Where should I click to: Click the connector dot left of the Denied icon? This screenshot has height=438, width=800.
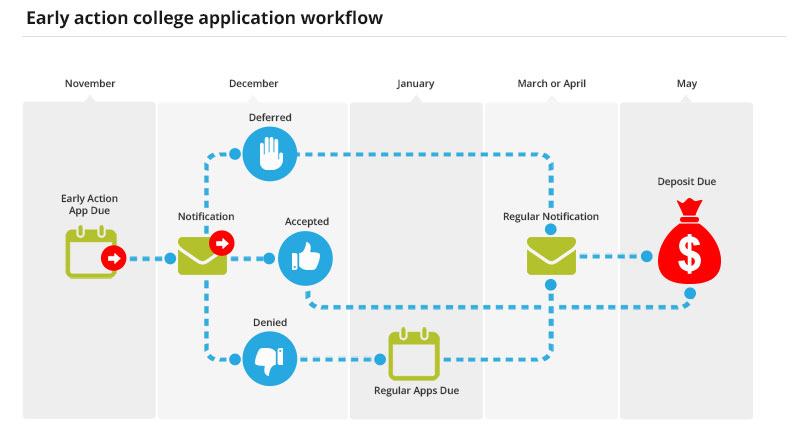coord(235,359)
